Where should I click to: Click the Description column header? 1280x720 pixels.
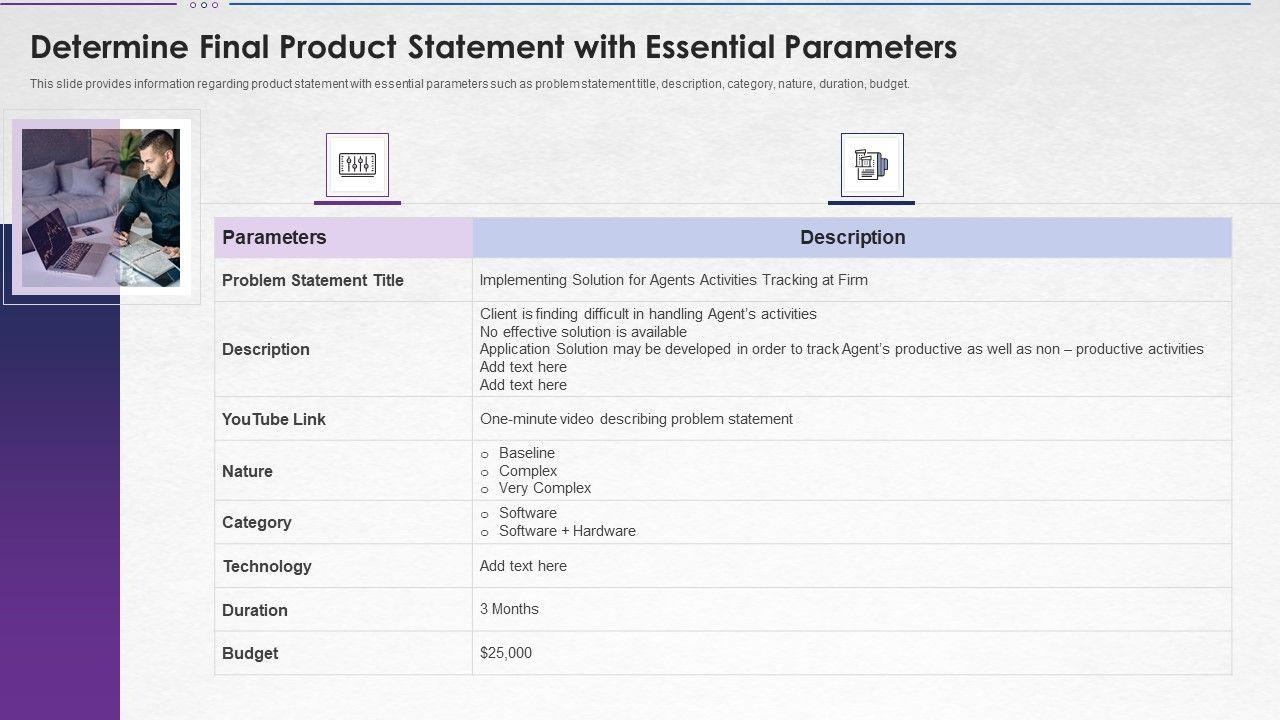click(852, 238)
